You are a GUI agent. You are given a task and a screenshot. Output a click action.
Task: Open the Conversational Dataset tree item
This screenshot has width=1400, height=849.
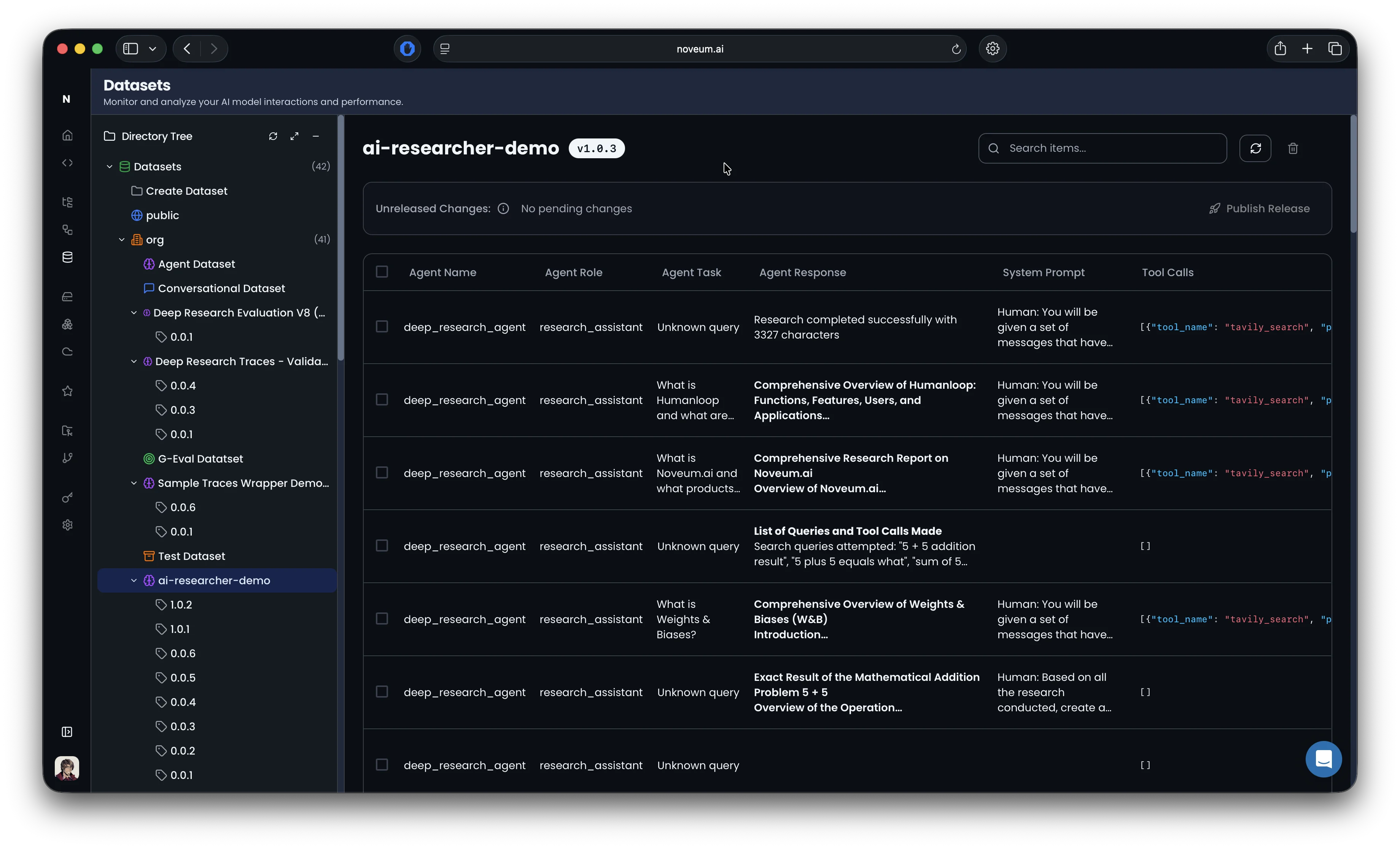[x=221, y=288]
